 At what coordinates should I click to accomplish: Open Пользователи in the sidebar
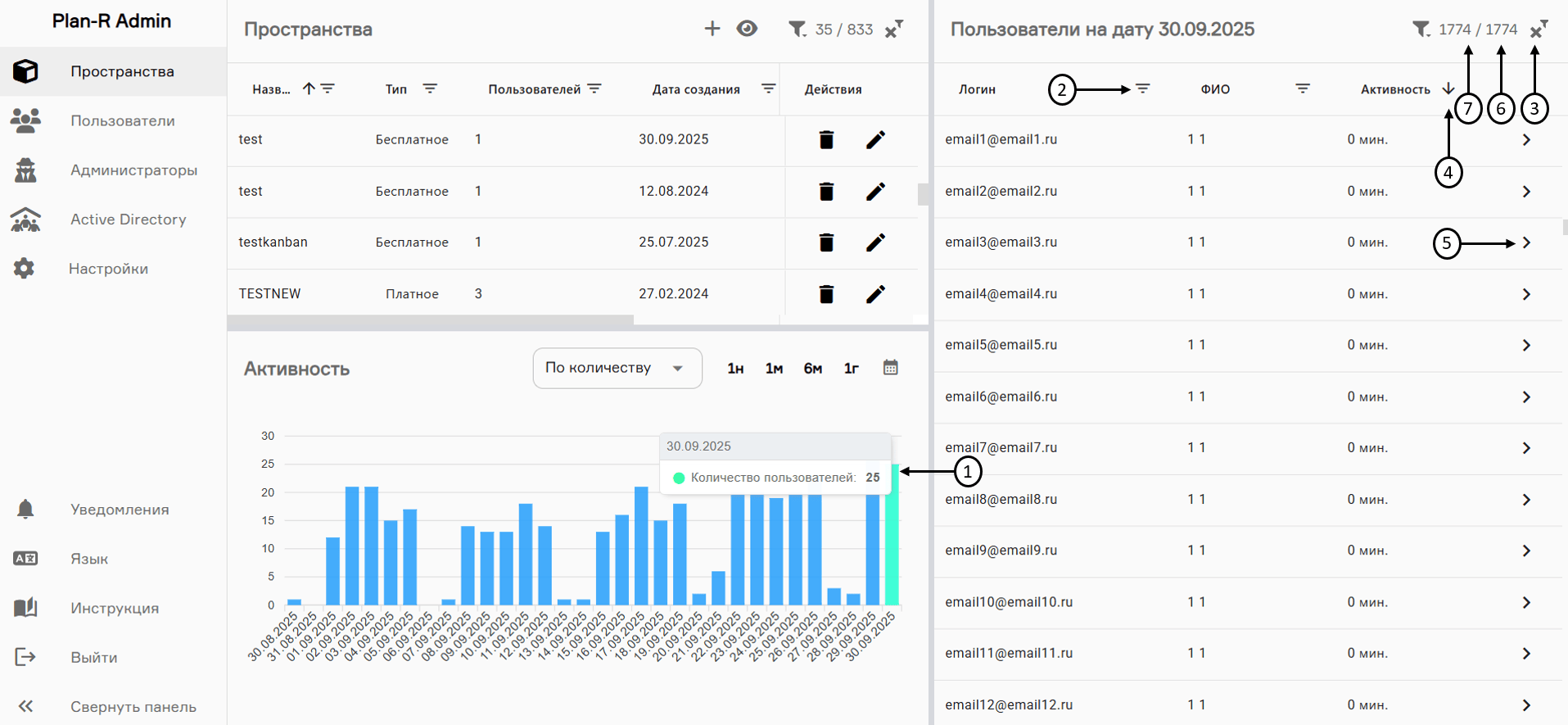[122, 120]
